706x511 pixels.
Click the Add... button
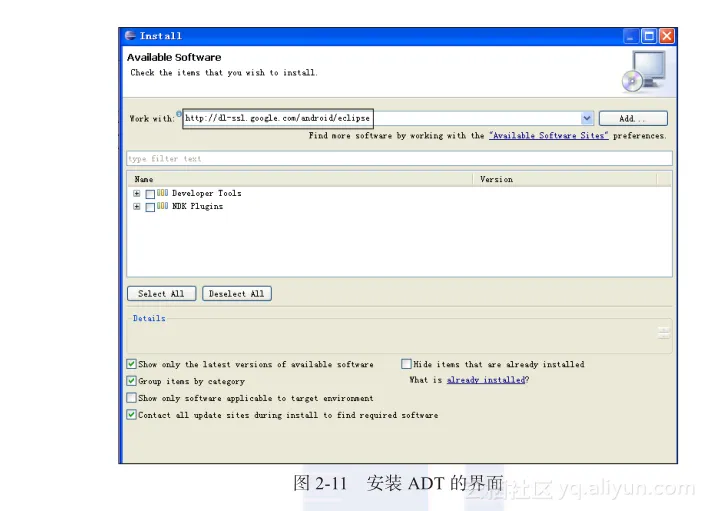point(633,118)
